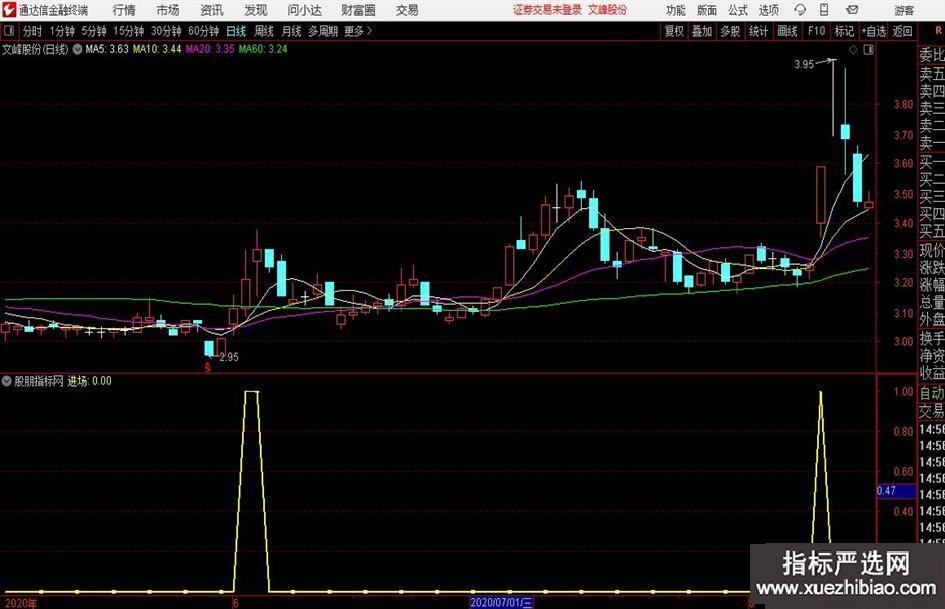Switch to the 周线 weekly period
Viewport: 945px width, 609px height.
263,31
